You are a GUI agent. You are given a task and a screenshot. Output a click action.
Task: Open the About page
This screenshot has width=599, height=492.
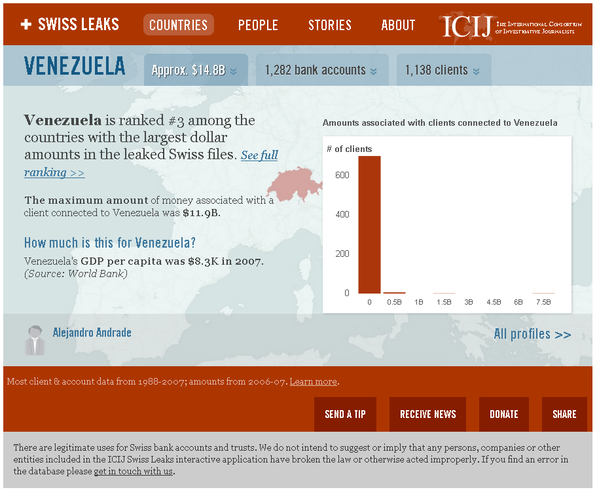click(x=398, y=25)
